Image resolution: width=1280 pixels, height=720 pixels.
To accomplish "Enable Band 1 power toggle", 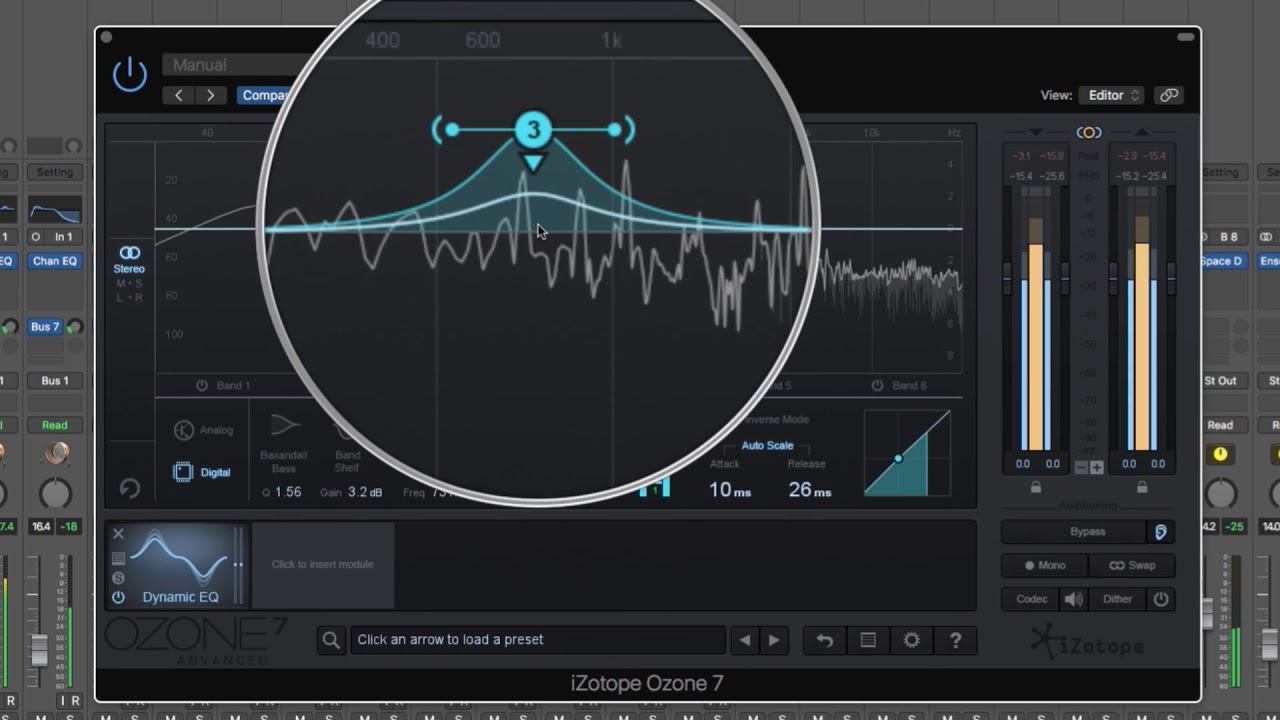I will [x=202, y=385].
